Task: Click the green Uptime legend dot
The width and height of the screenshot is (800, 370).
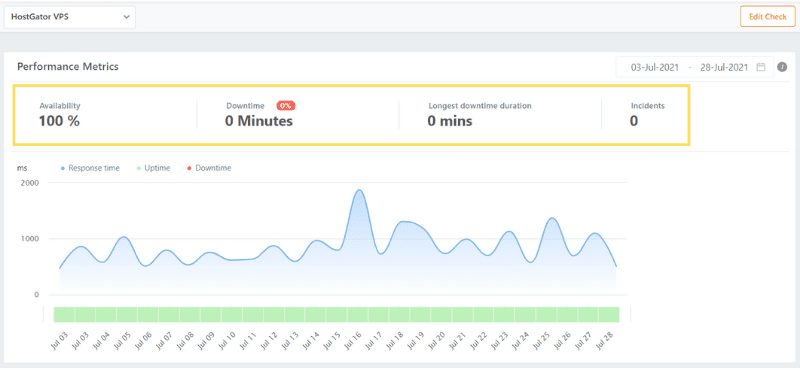Action: click(139, 168)
